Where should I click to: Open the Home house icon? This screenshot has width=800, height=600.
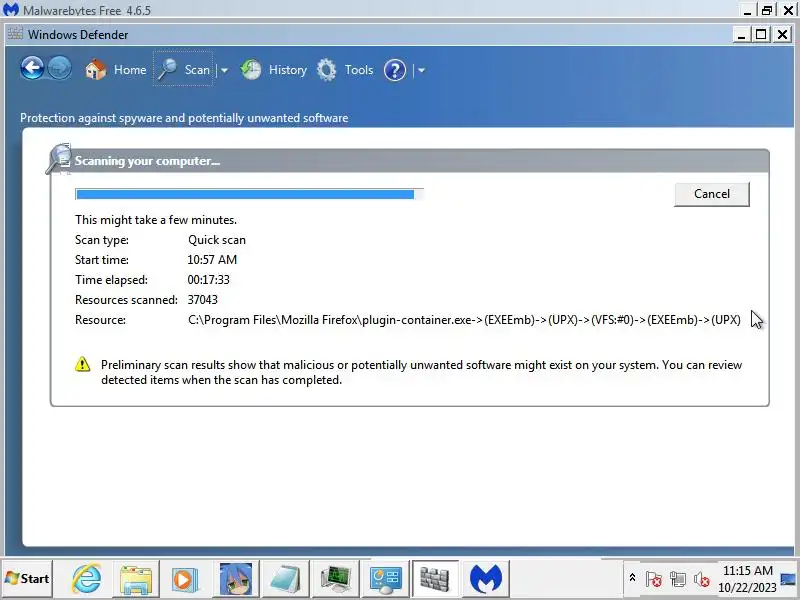point(95,69)
